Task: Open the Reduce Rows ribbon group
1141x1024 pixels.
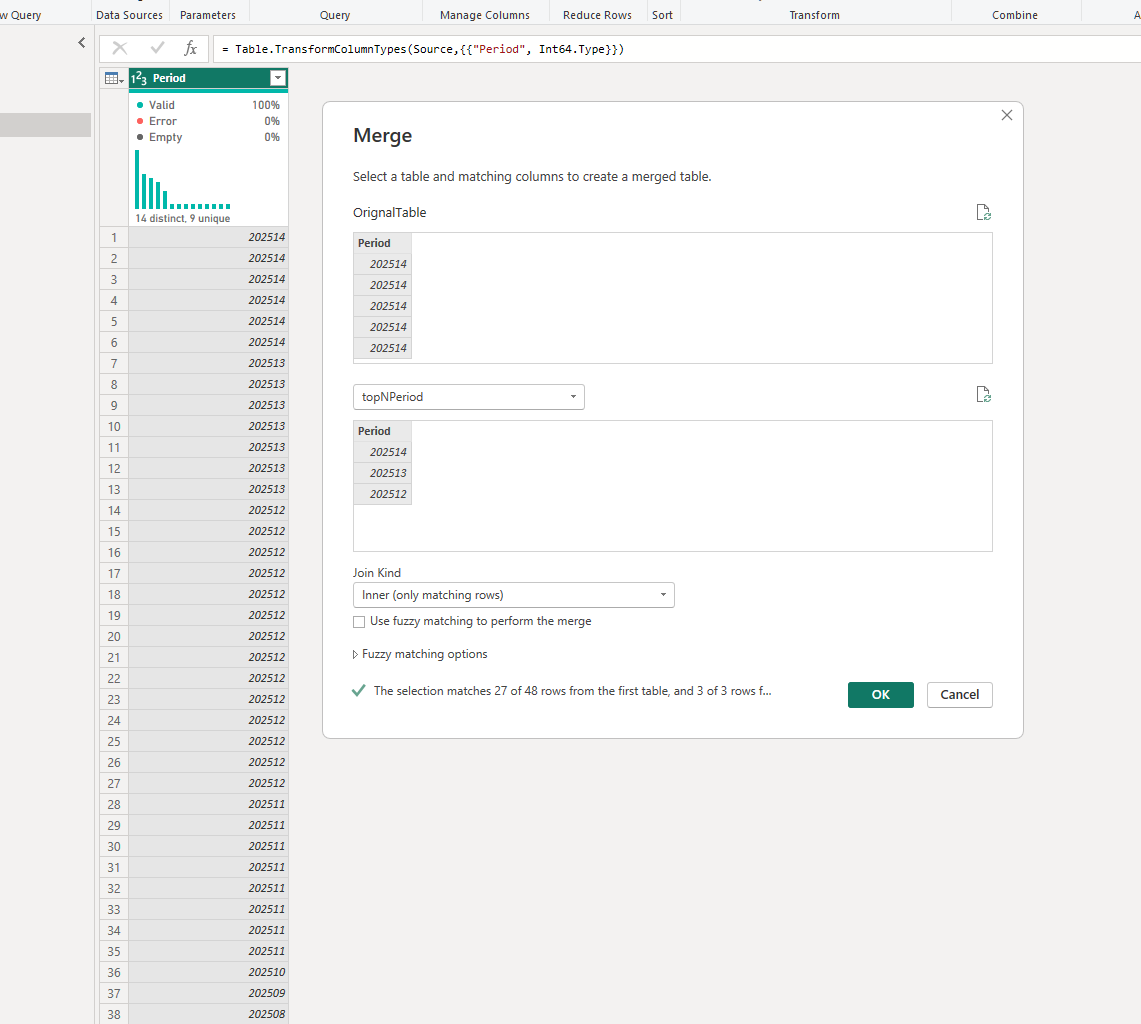Action: [x=597, y=15]
